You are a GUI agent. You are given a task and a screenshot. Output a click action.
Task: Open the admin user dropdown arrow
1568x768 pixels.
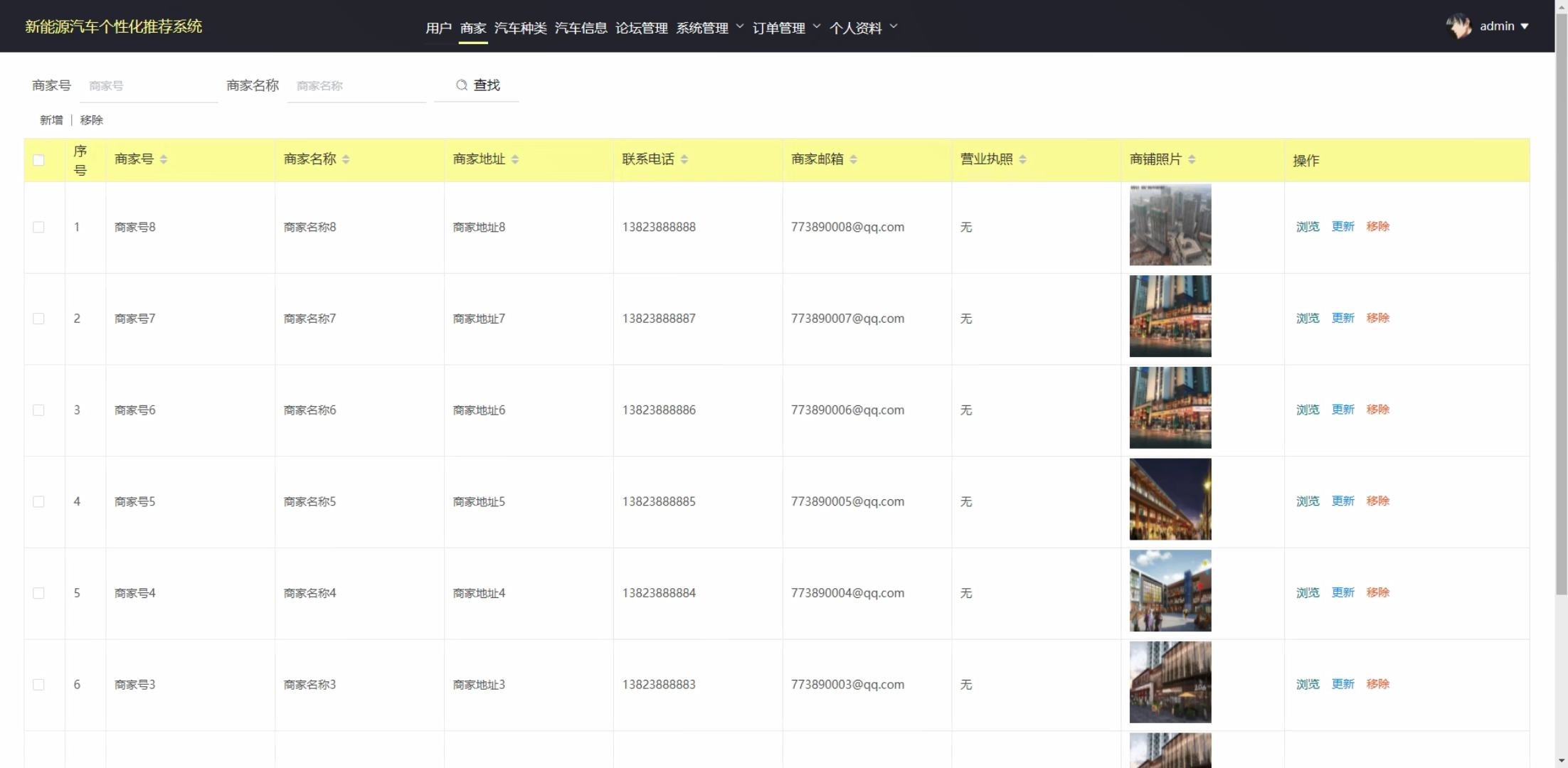click(1525, 26)
